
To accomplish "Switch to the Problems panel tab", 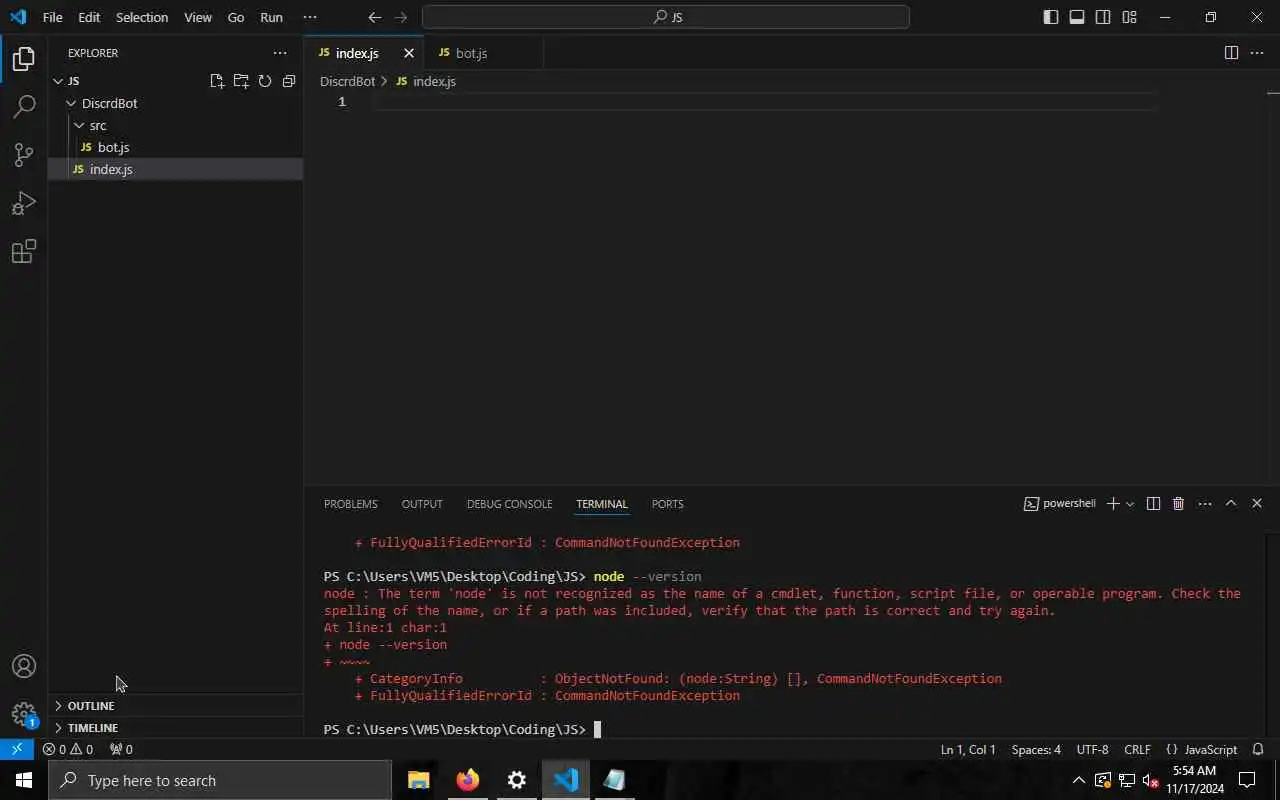I will [x=351, y=504].
